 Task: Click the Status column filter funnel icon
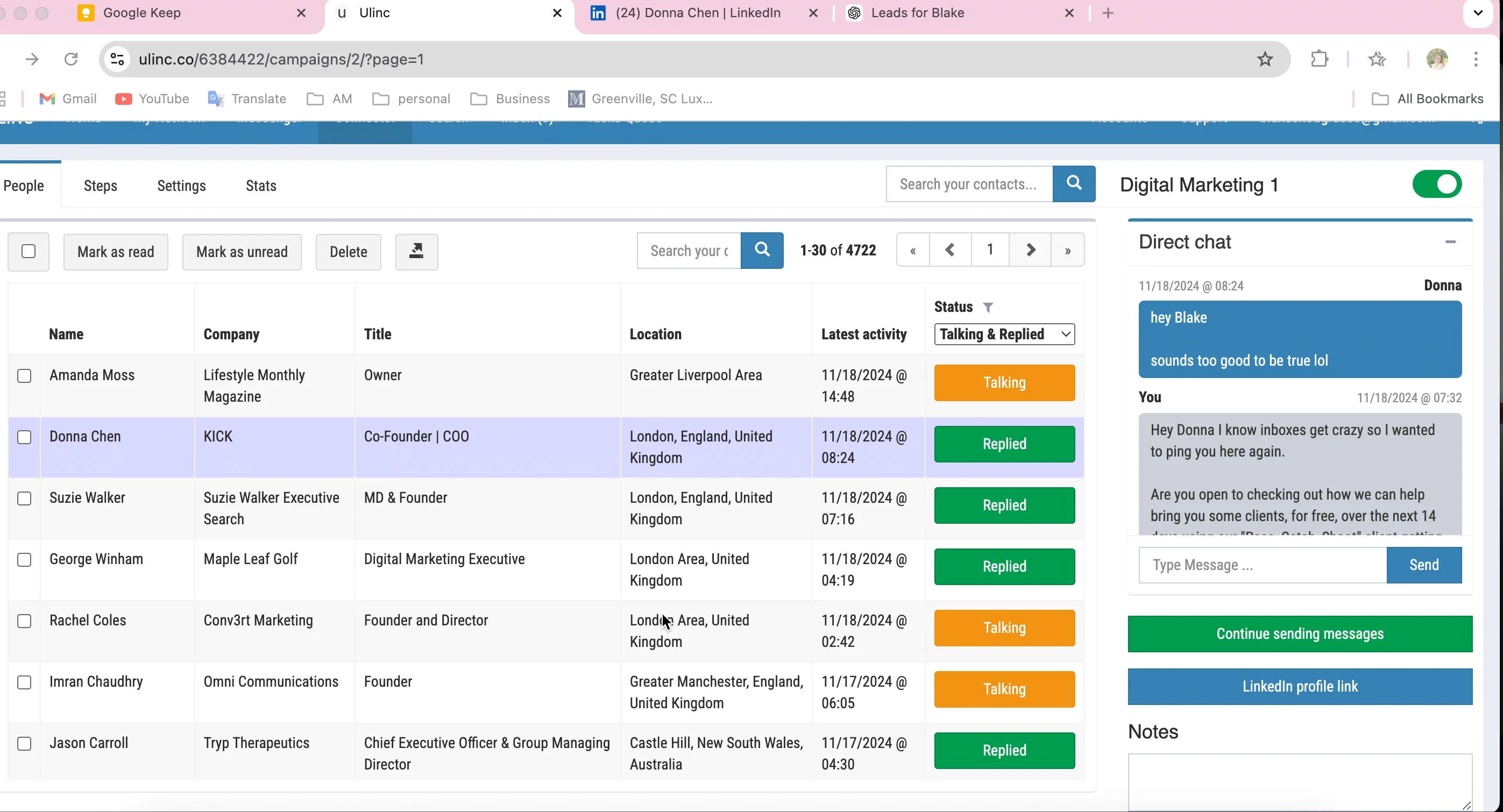point(988,307)
